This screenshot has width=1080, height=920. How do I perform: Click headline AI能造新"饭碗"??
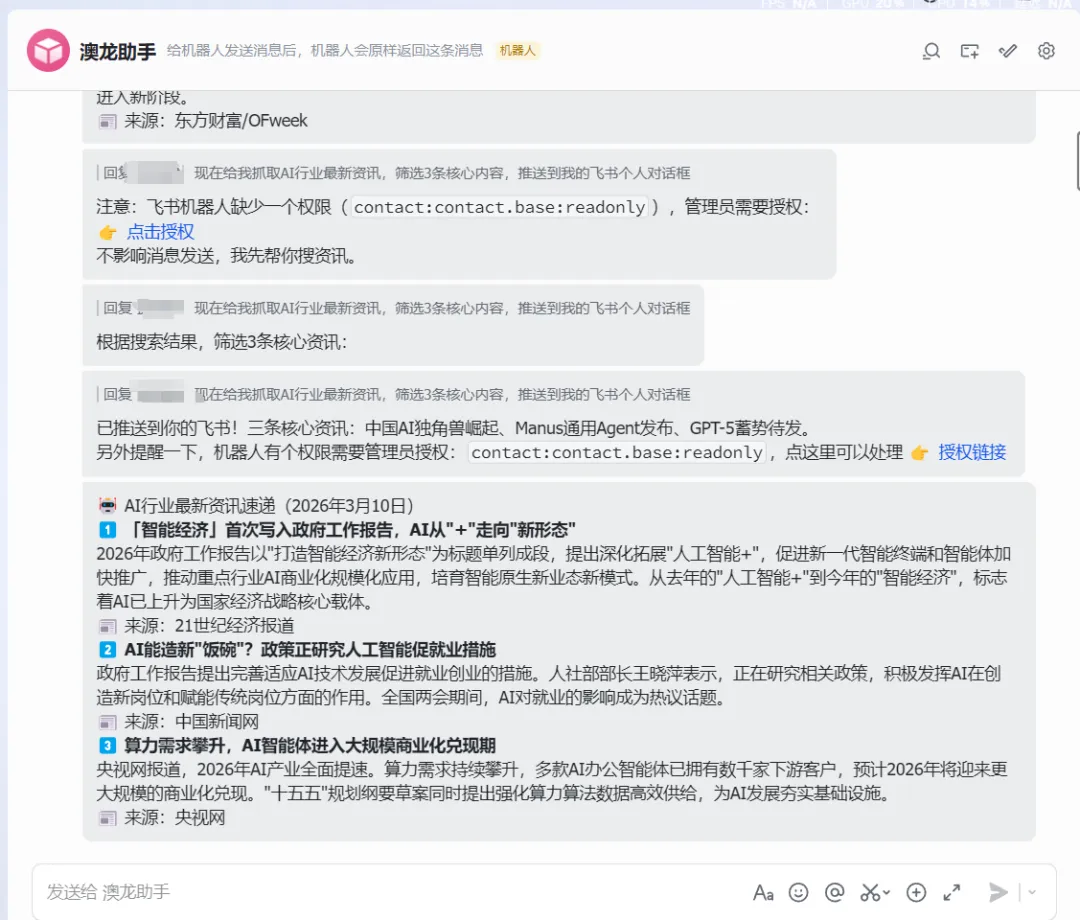[310, 650]
